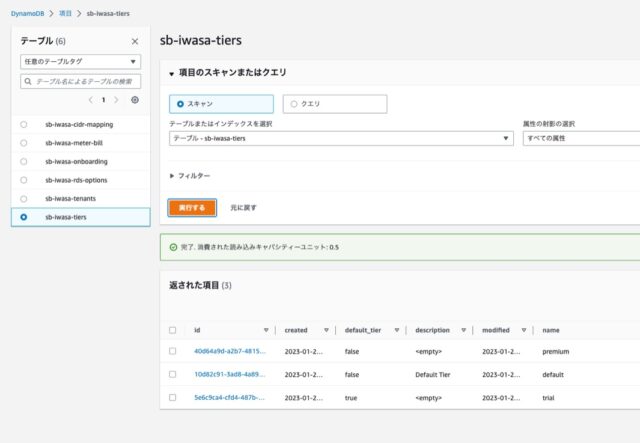Viewport: 640px width, 443px height.
Task: Sort by description column arrow
Action: (464, 330)
